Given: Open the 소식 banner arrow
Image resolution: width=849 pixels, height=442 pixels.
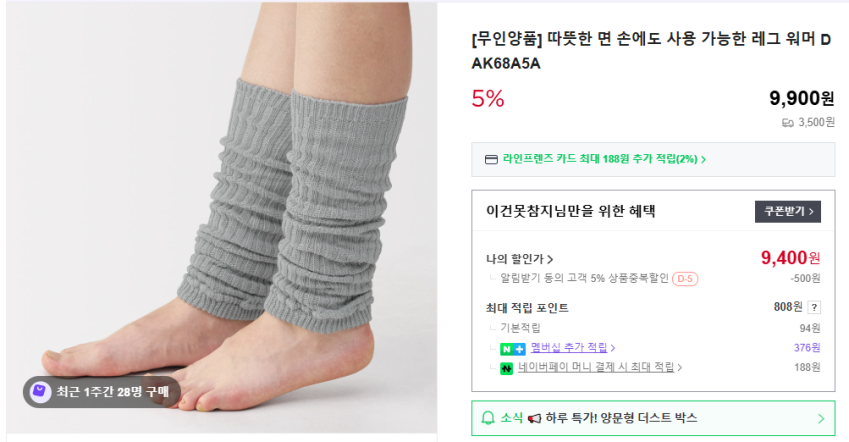Looking at the screenshot, I should tap(821, 419).
